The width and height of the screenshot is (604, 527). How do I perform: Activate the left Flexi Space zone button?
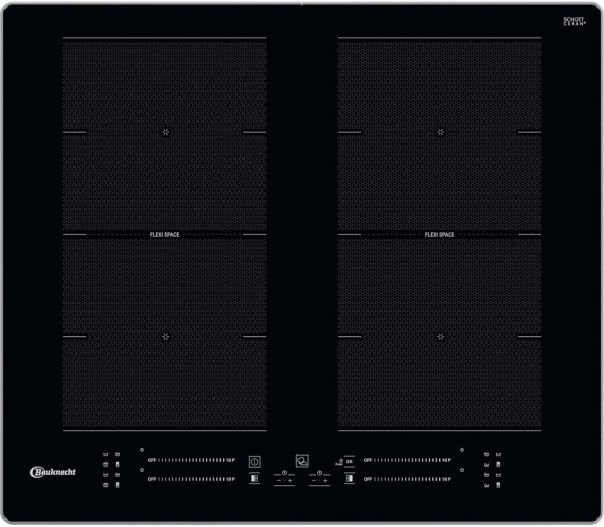(254, 479)
